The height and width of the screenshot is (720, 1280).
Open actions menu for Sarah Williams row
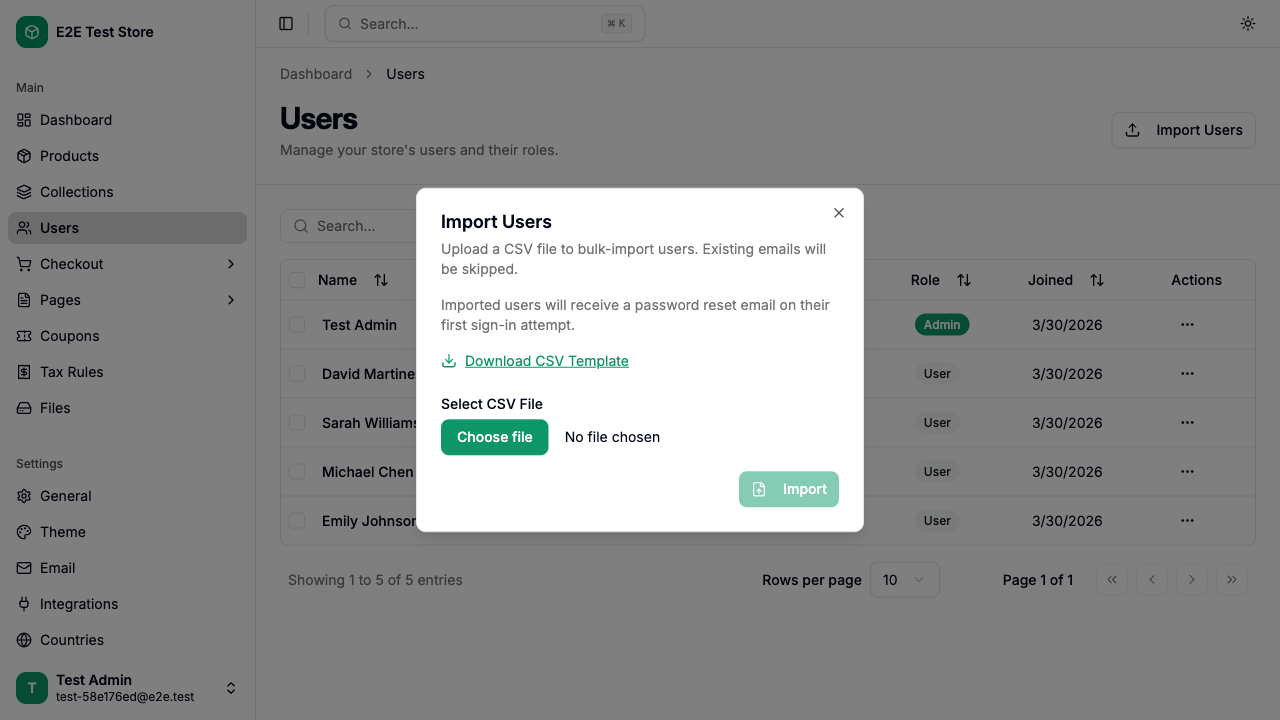click(x=1187, y=423)
